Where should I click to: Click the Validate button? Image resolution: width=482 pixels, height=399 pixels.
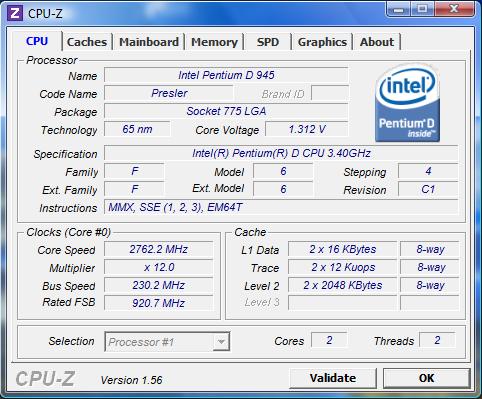[x=333, y=378]
